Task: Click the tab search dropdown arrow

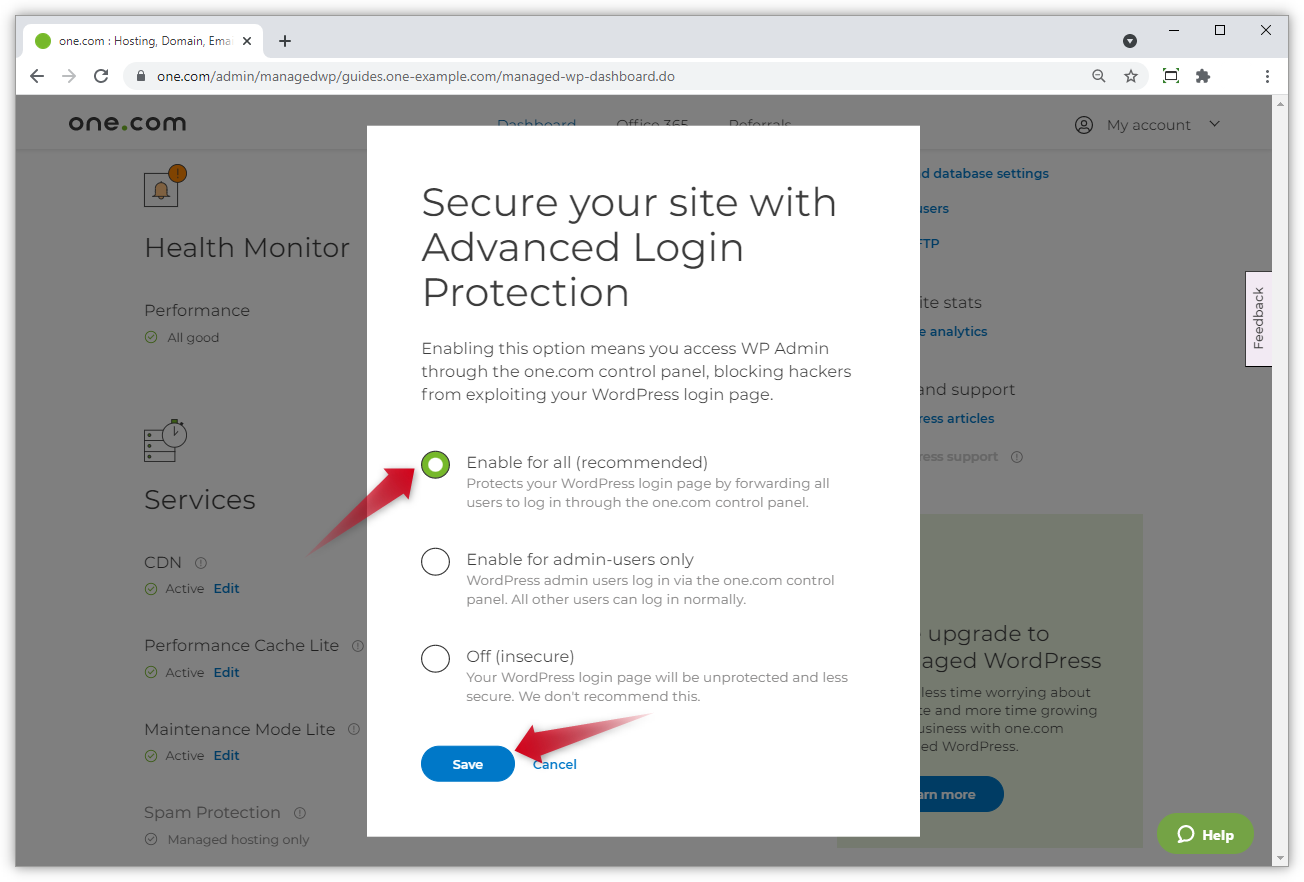Action: (1130, 41)
